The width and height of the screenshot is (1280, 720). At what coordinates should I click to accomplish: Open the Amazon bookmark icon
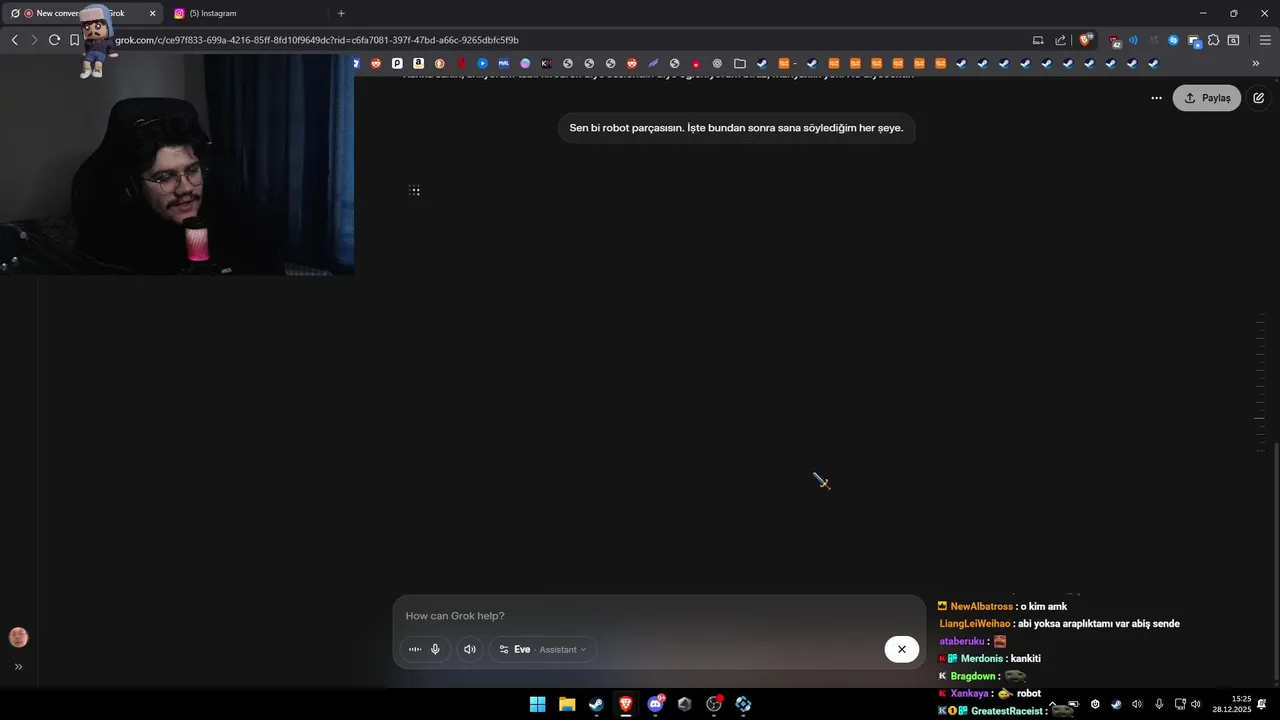pyautogui.click(x=418, y=63)
